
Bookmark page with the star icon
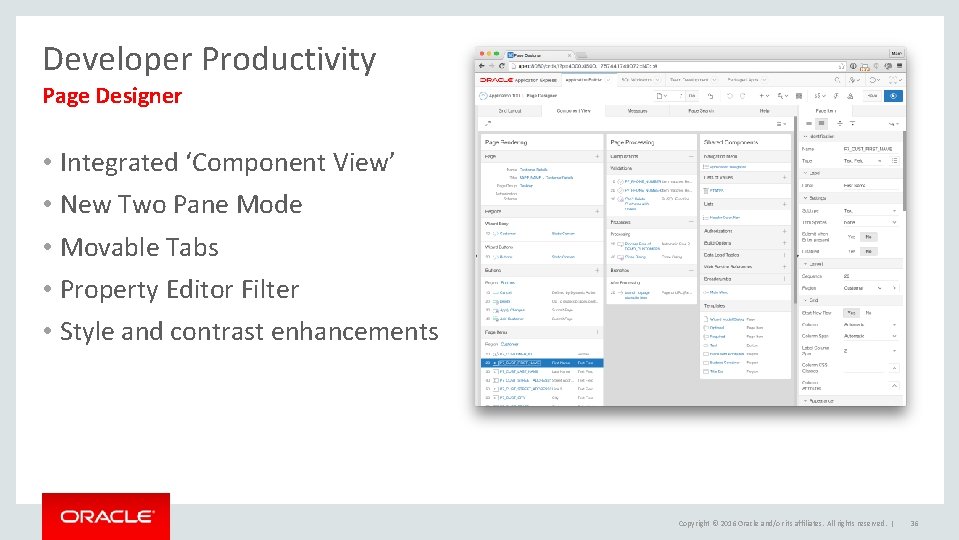click(842, 66)
